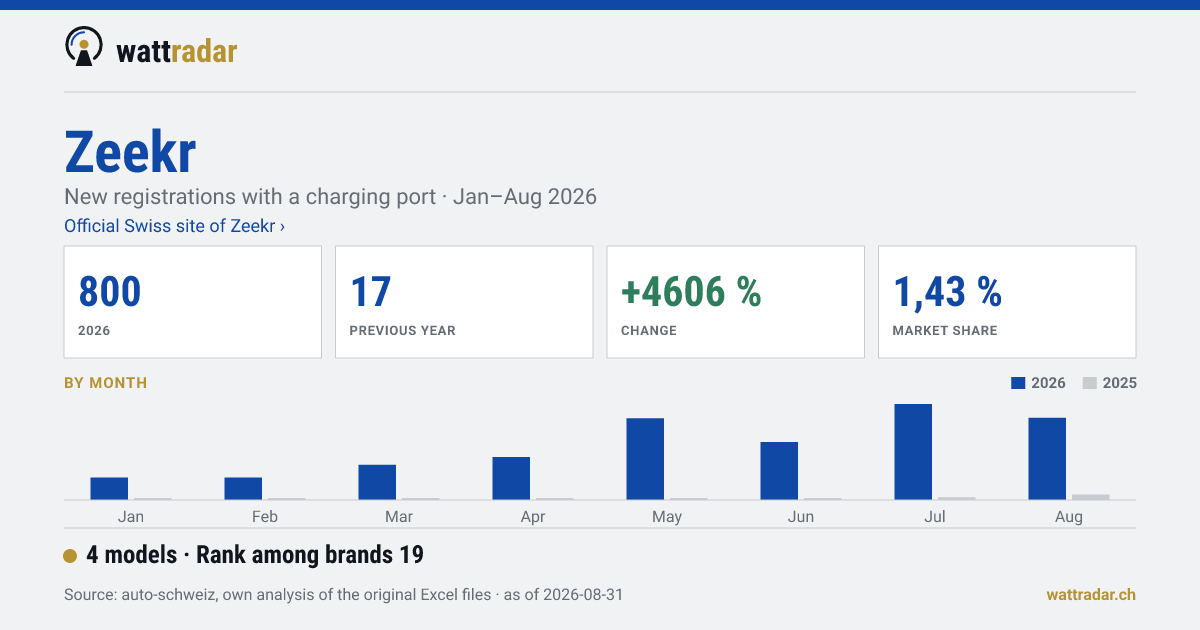Screen dimensions: 1200x630
Task: Select the 800 registrations 2026 card
Action: click(x=193, y=302)
